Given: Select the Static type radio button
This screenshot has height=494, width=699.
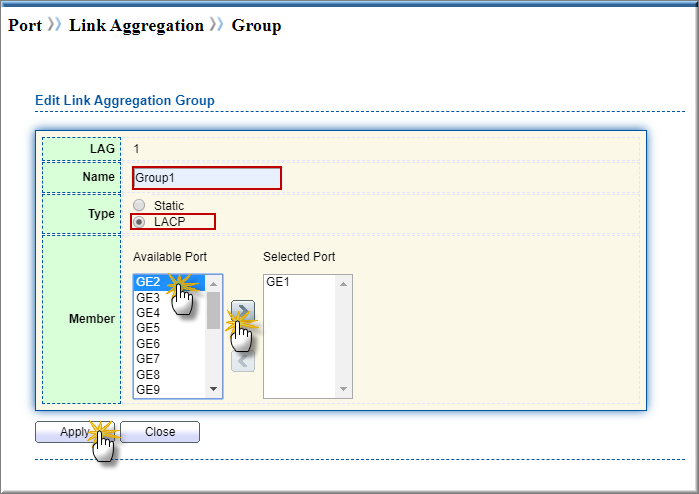Looking at the screenshot, I should (x=139, y=206).
